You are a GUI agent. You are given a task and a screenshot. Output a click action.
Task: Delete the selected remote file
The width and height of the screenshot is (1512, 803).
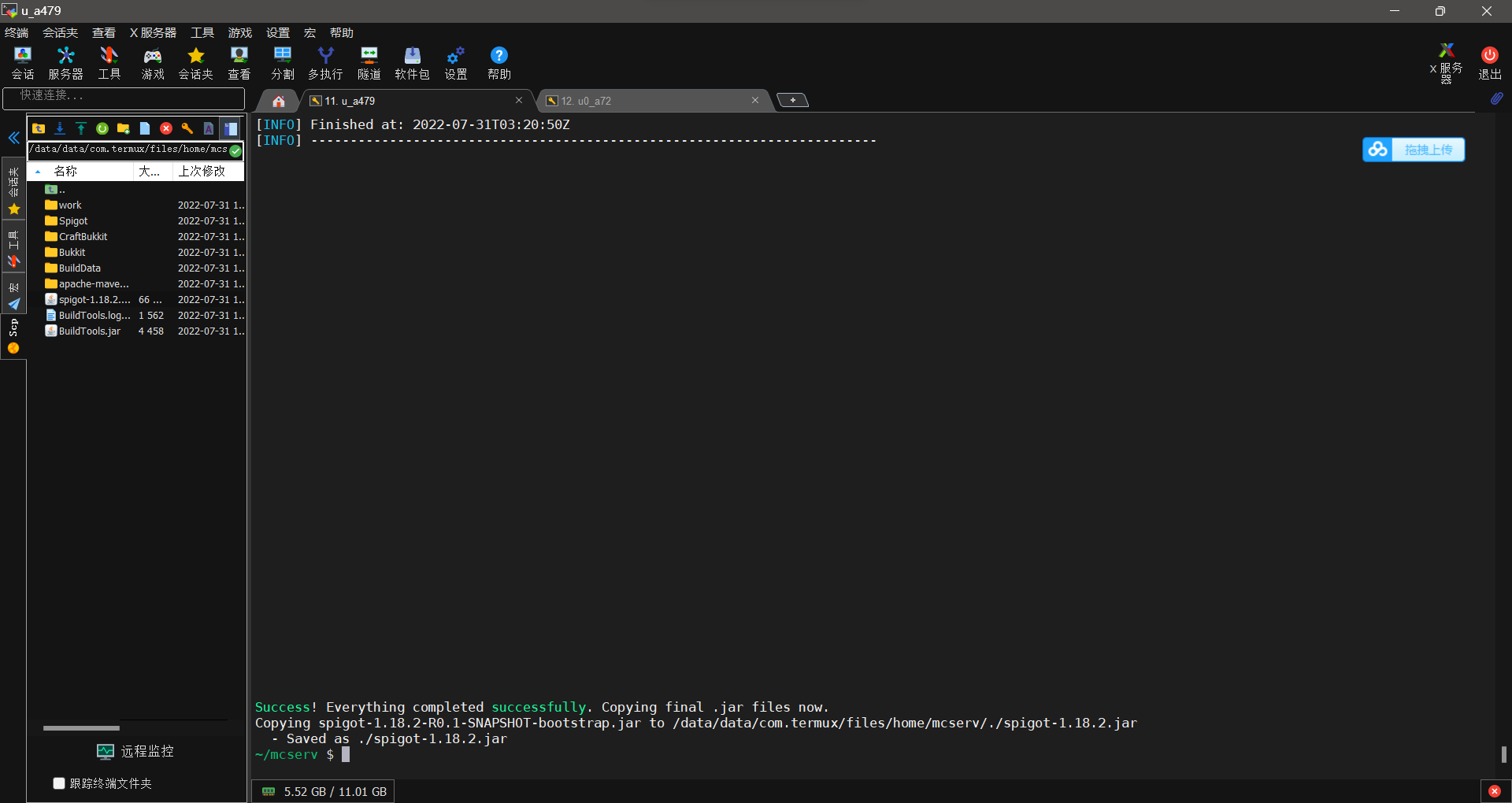[165, 128]
